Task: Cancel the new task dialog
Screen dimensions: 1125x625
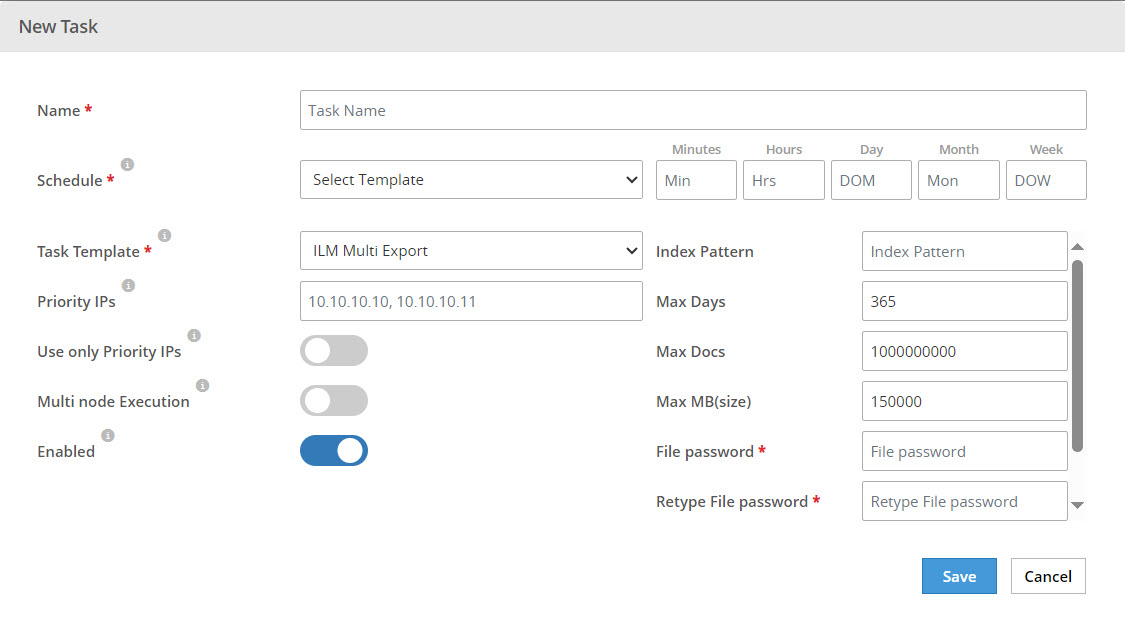Action: (x=1048, y=576)
